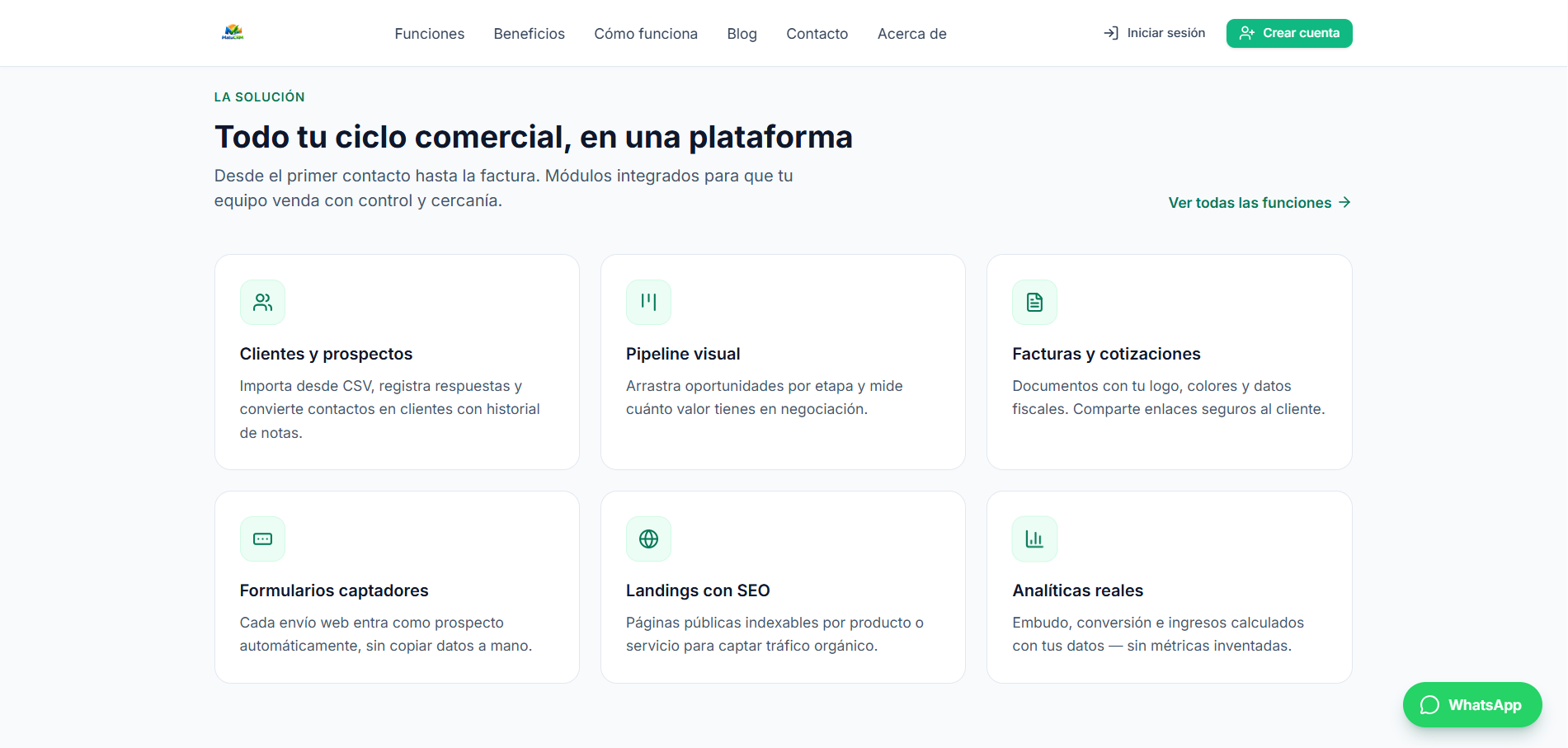The image size is (1568, 748).
Task: Open the Contacto nav item
Action: pyautogui.click(x=817, y=34)
